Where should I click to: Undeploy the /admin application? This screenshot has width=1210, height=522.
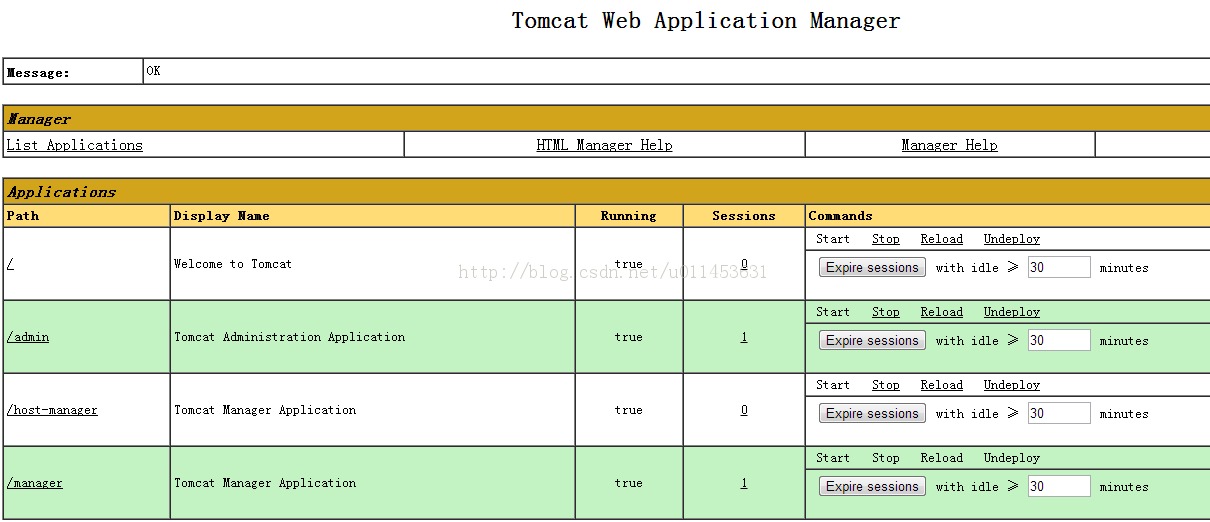coord(1012,312)
